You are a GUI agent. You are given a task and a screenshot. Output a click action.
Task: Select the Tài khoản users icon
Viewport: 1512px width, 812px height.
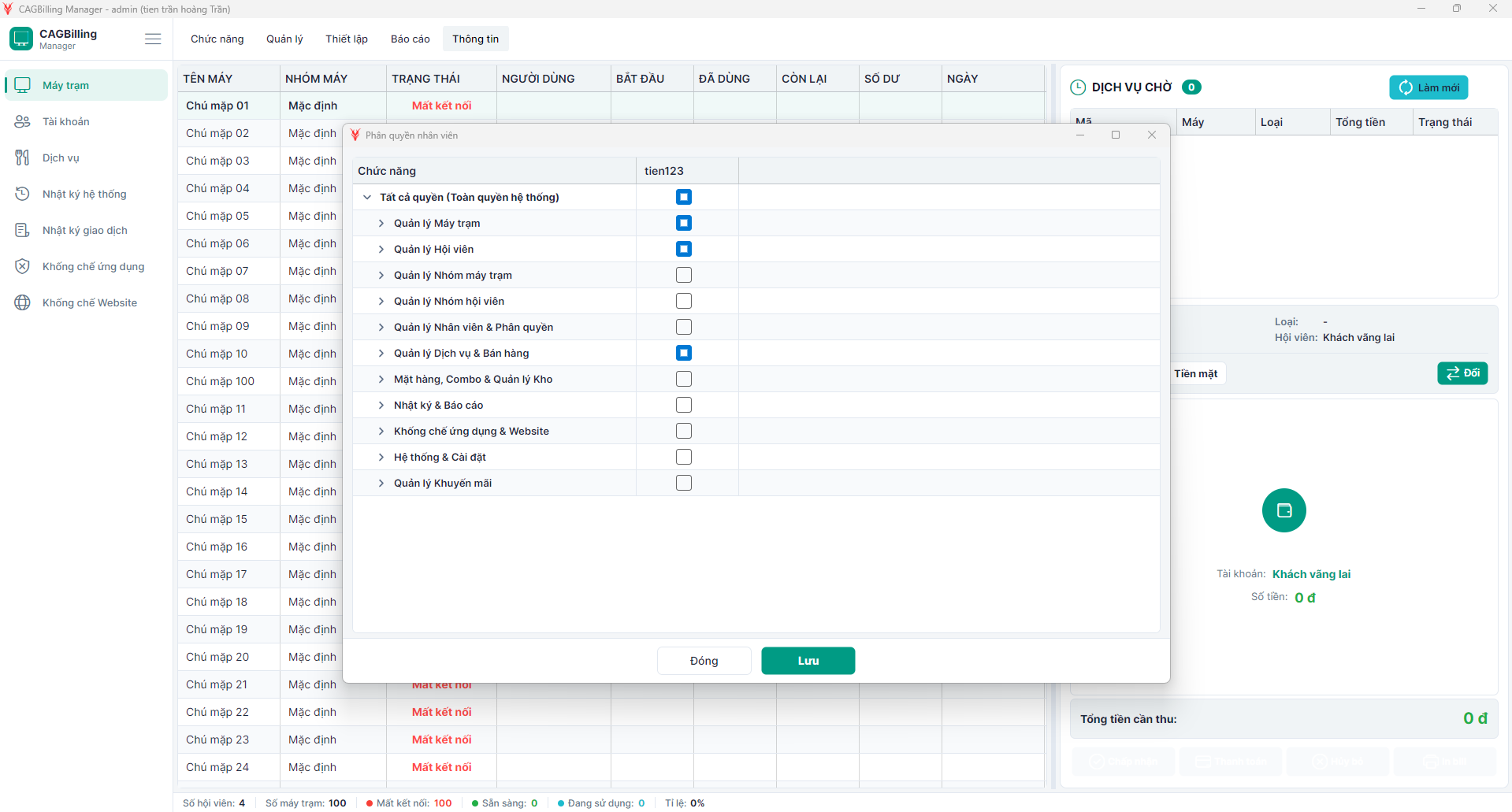click(23, 121)
